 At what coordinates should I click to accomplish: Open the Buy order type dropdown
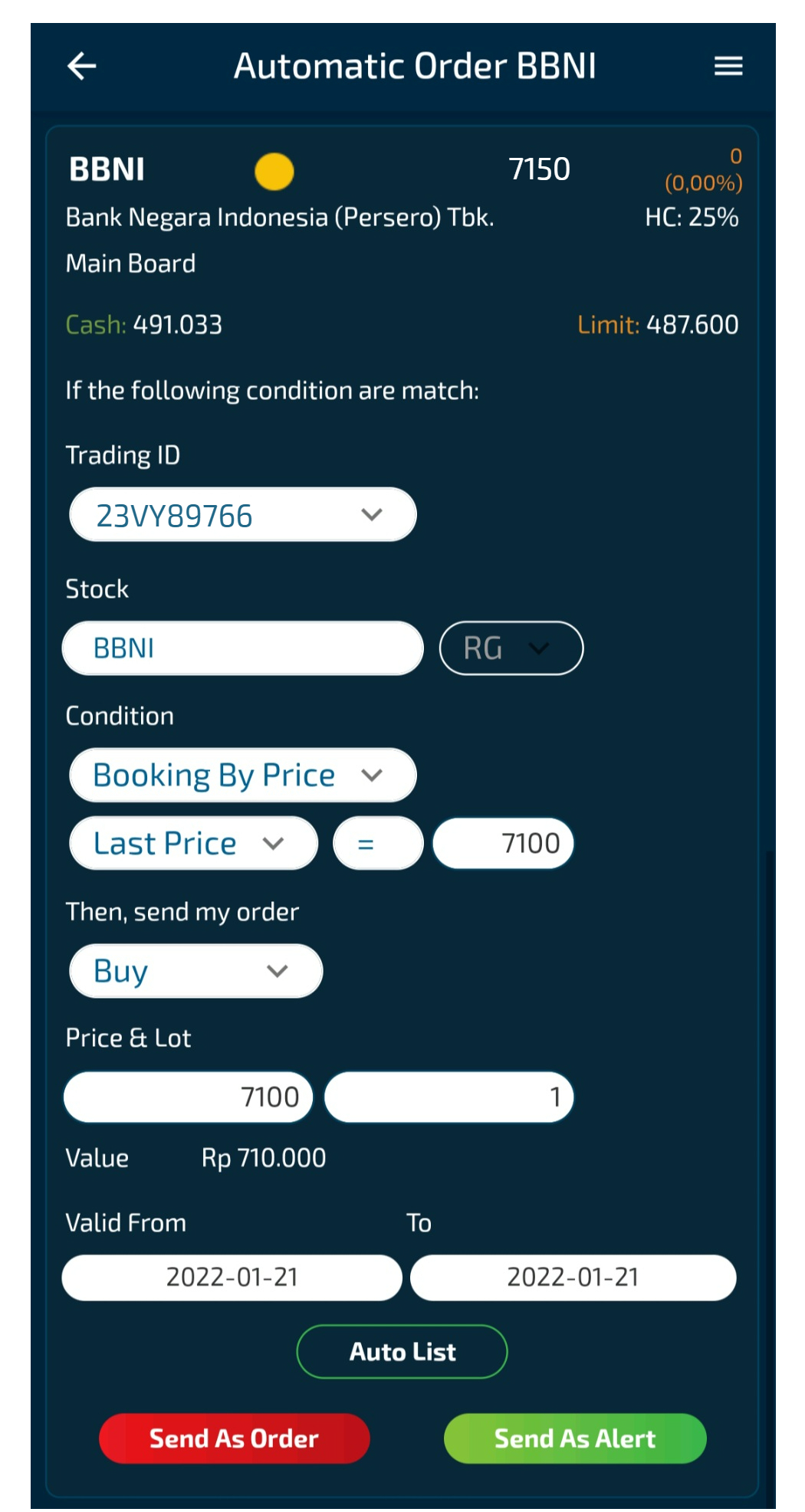click(x=195, y=970)
